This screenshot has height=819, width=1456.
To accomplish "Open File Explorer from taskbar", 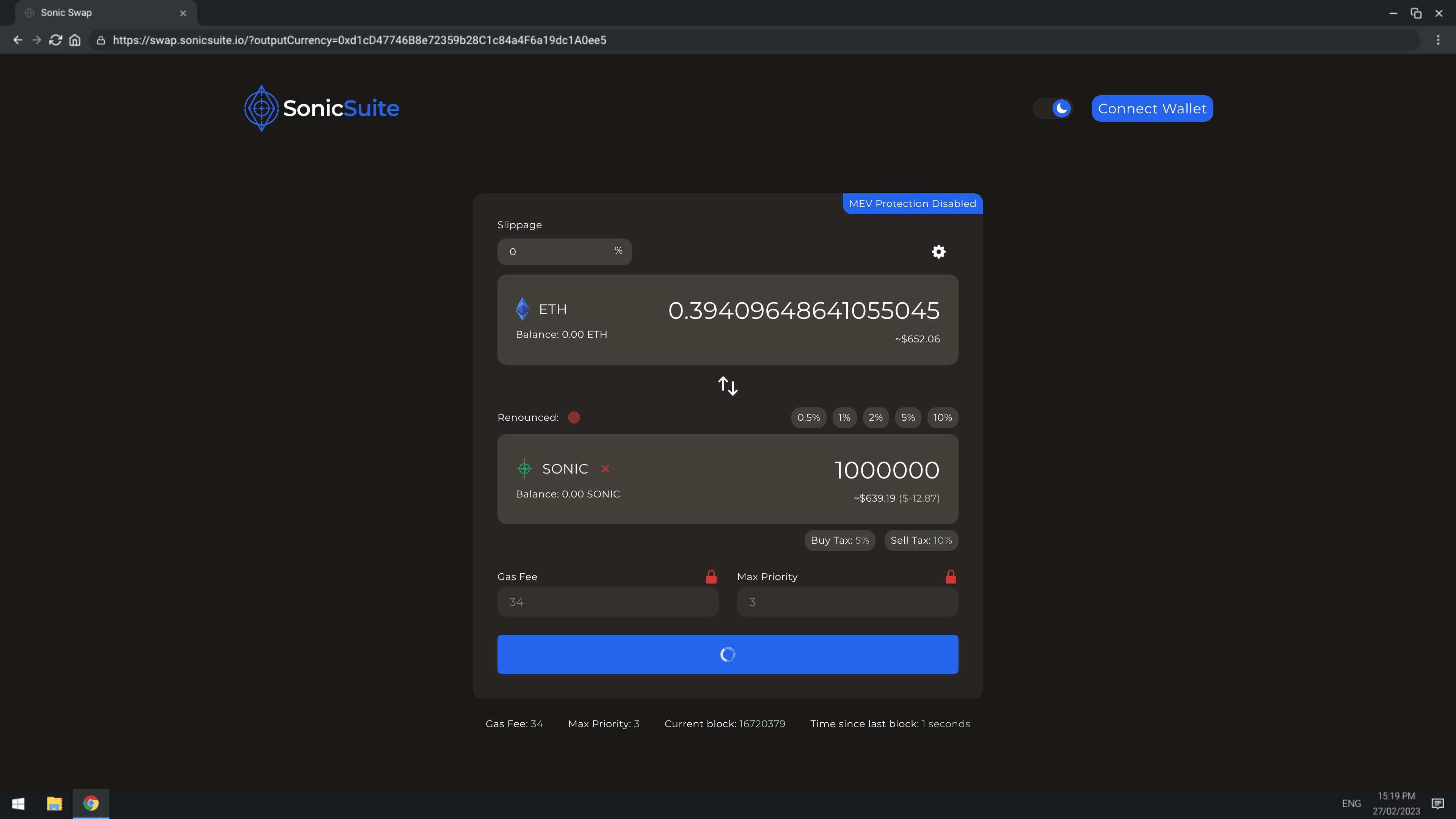I will [x=54, y=803].
